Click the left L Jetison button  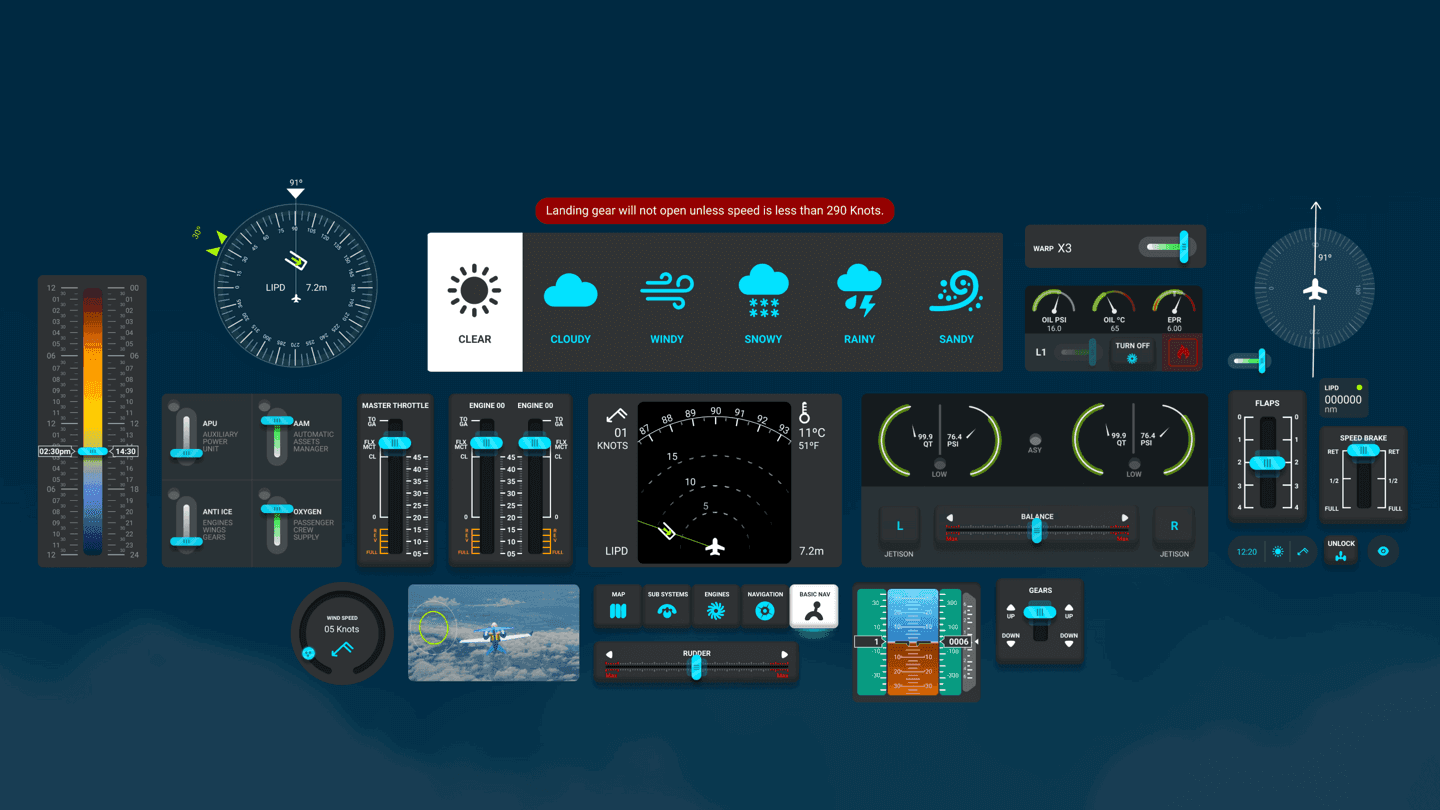point(899,526)
